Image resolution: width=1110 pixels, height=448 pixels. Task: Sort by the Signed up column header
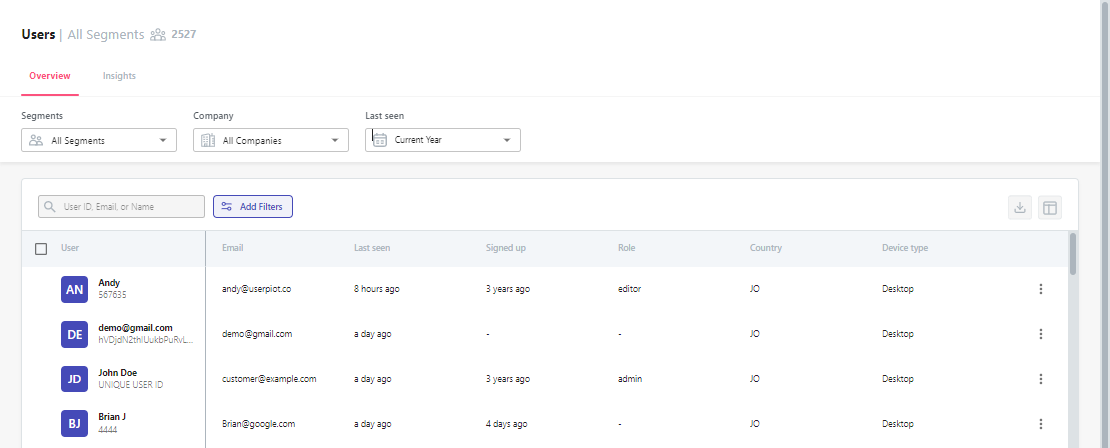[x=505, y=248]
